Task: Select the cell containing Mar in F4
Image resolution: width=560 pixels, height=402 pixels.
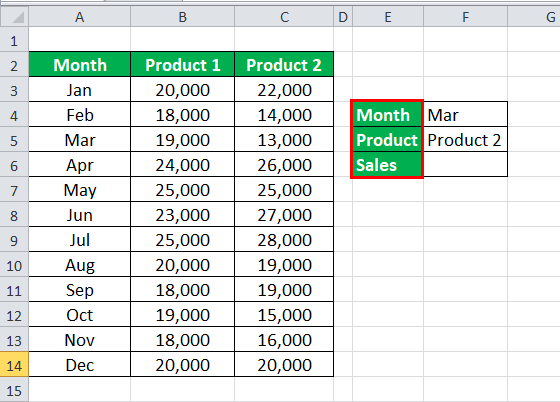Action: 465,114
